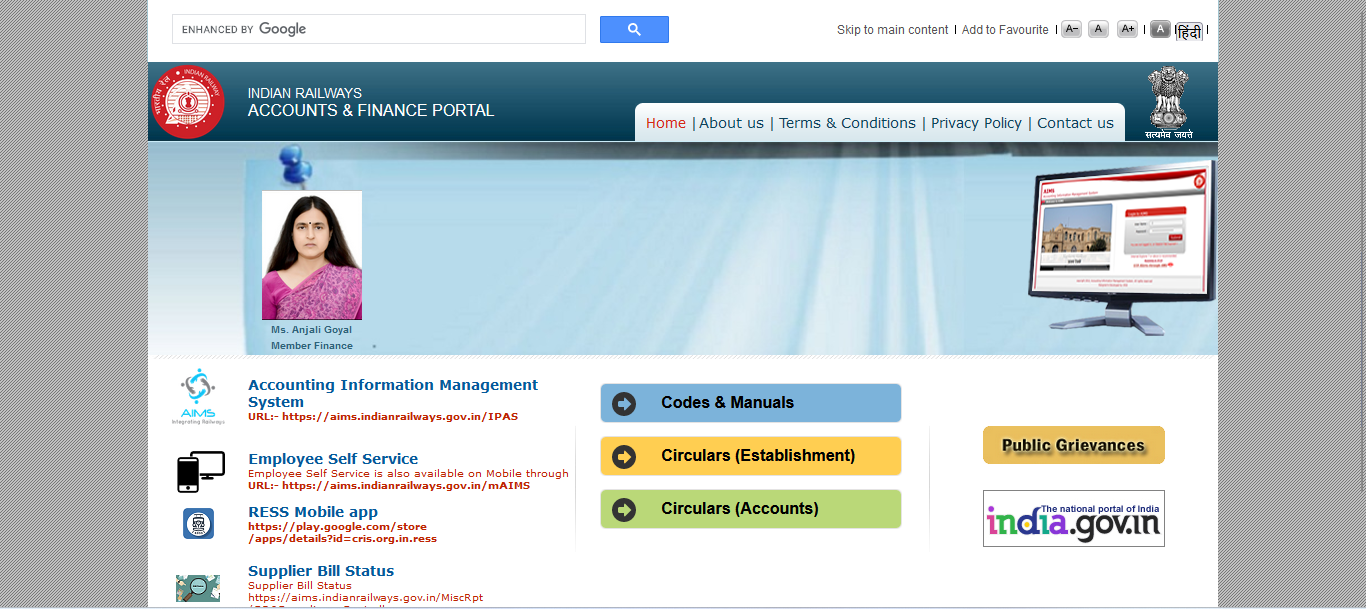The width and height of the screenshot is (1366, 609).
Task: Open the Codes & Manuals section
Action: [750, 403]
